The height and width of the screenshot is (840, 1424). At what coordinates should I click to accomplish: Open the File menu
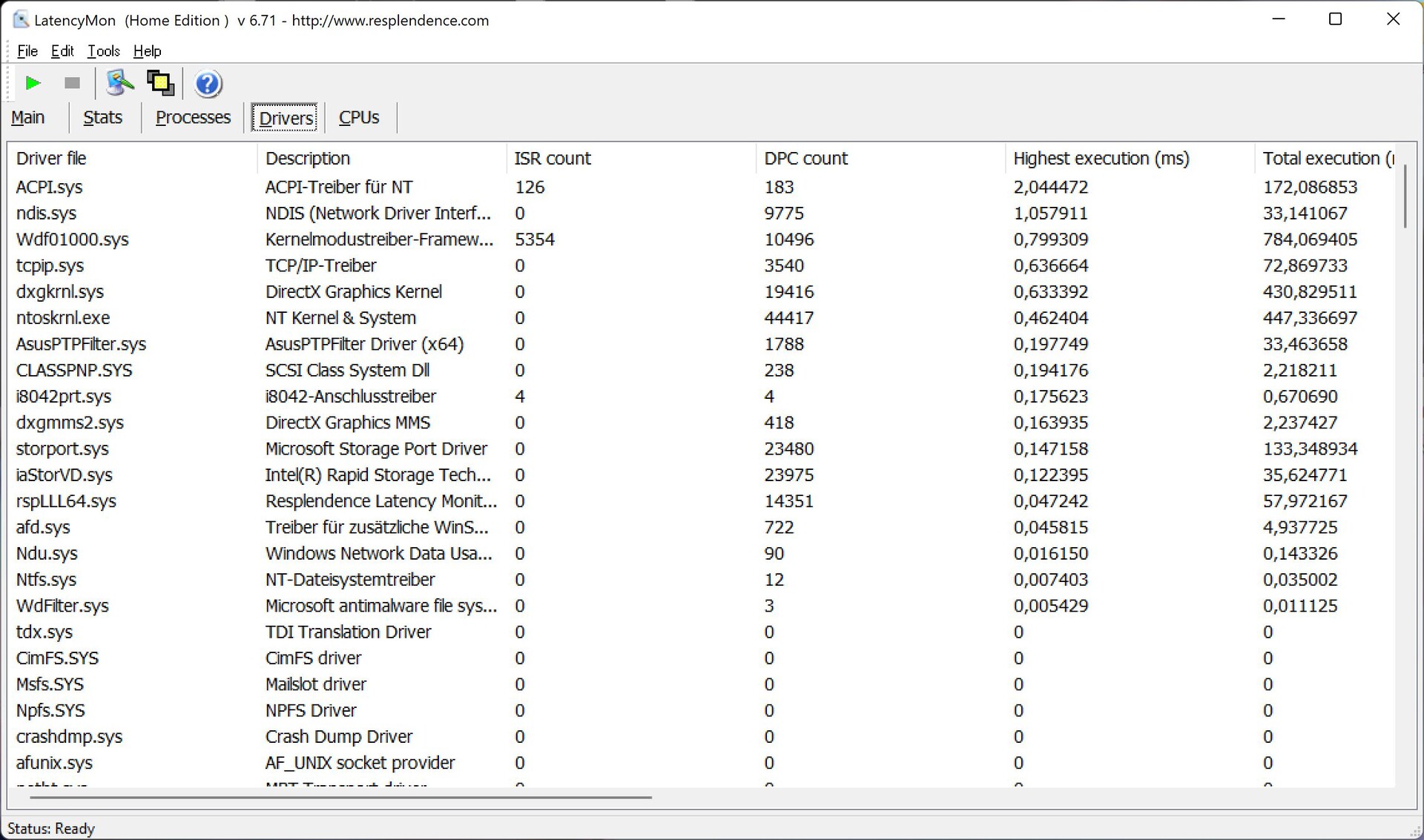(27, 51)
